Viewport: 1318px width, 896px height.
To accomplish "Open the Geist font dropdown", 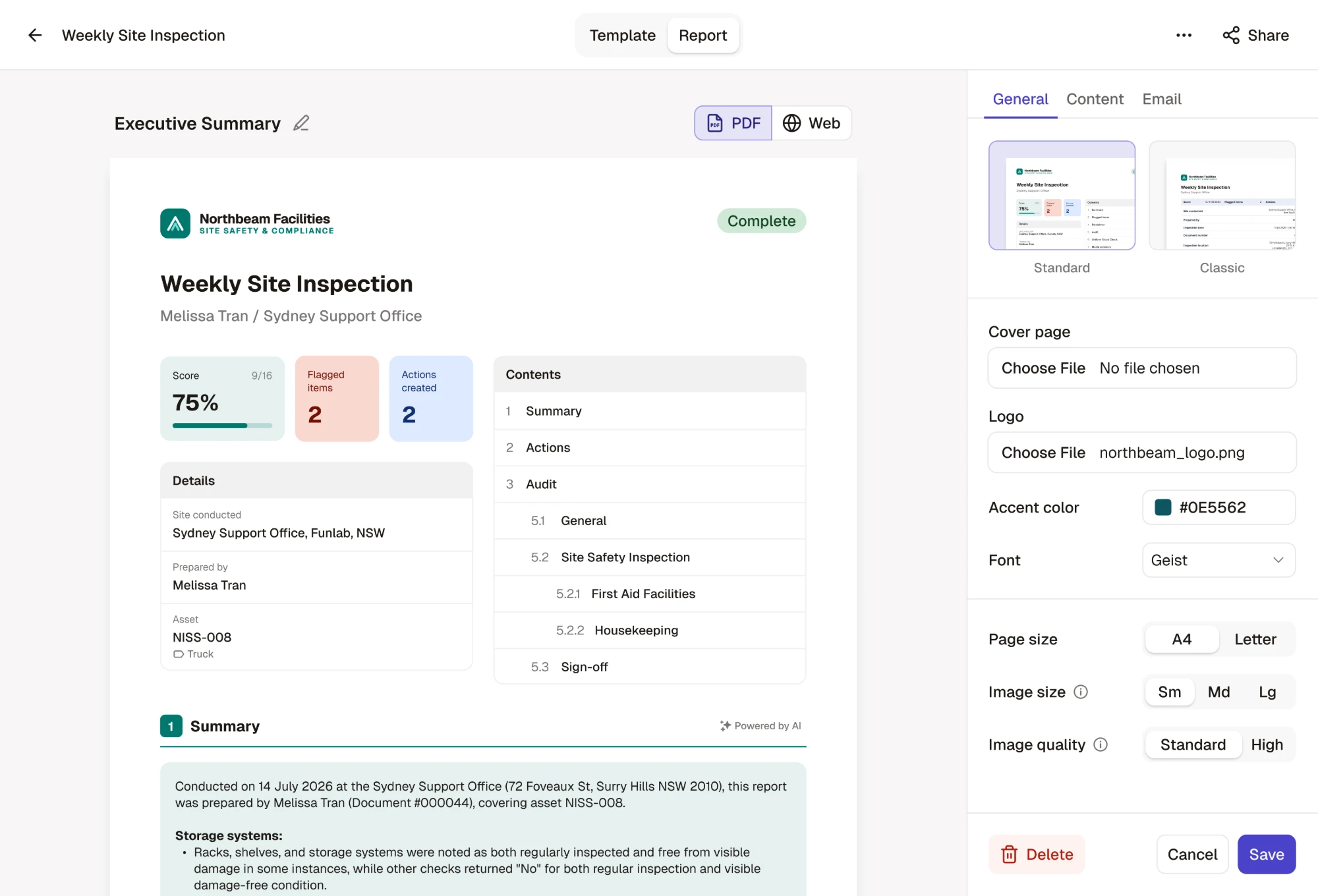I will tap(1218, 560).
